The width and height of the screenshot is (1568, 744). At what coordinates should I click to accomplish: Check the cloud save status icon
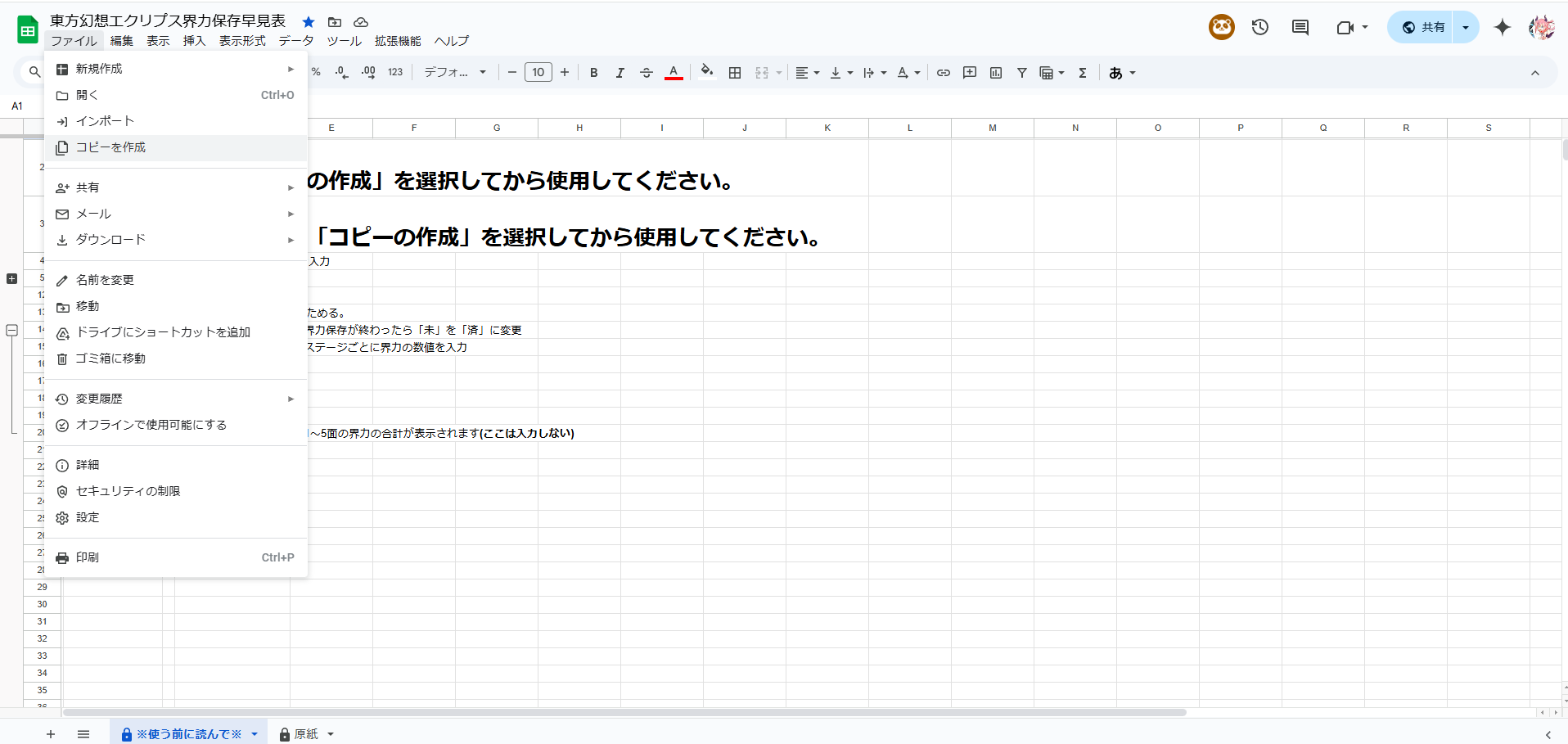point(361,22)
